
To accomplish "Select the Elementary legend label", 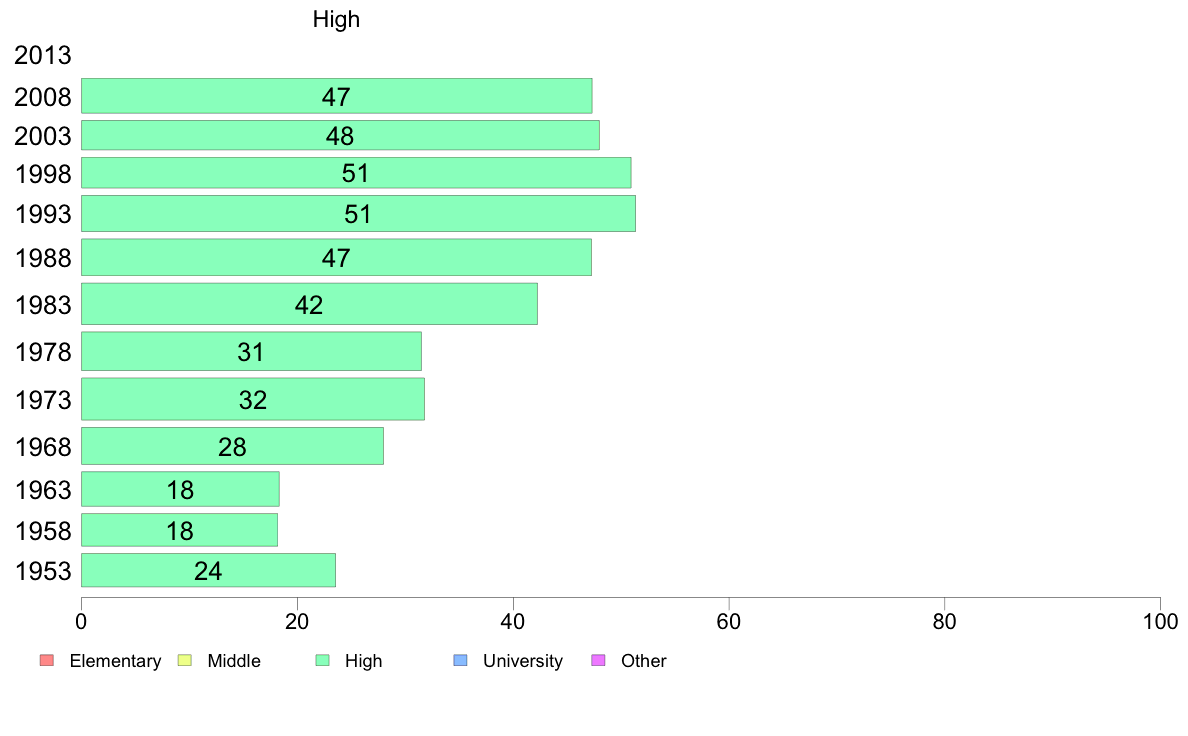I will 115,661.
